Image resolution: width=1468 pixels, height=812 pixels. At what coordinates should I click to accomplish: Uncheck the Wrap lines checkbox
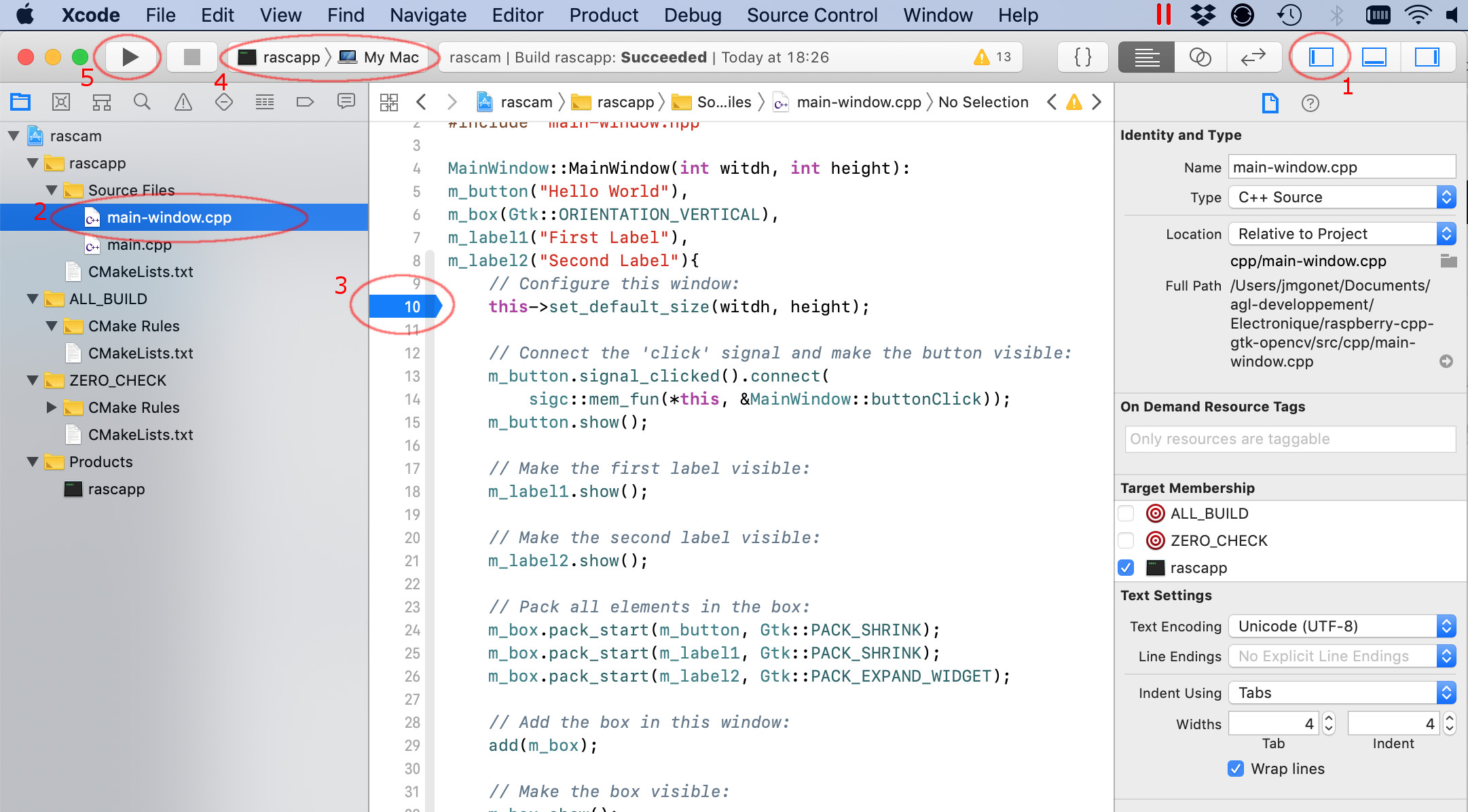[1236, 769]
